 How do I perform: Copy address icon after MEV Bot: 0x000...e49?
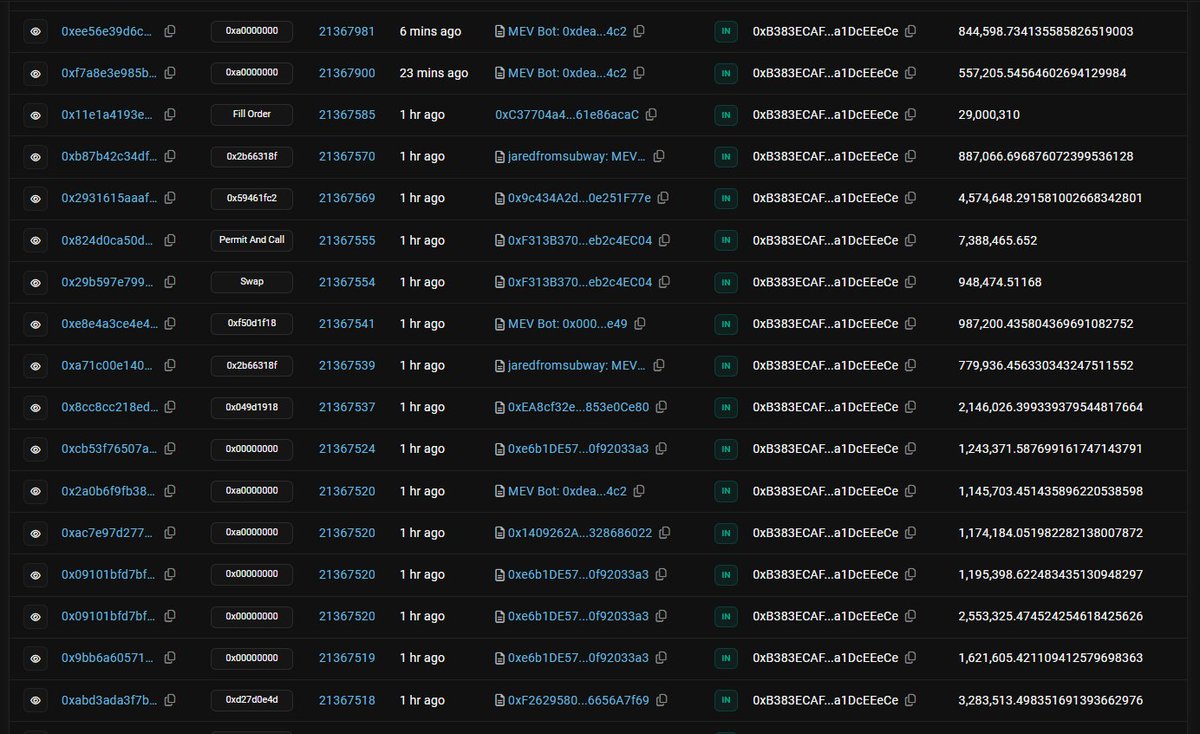[639, 324]
